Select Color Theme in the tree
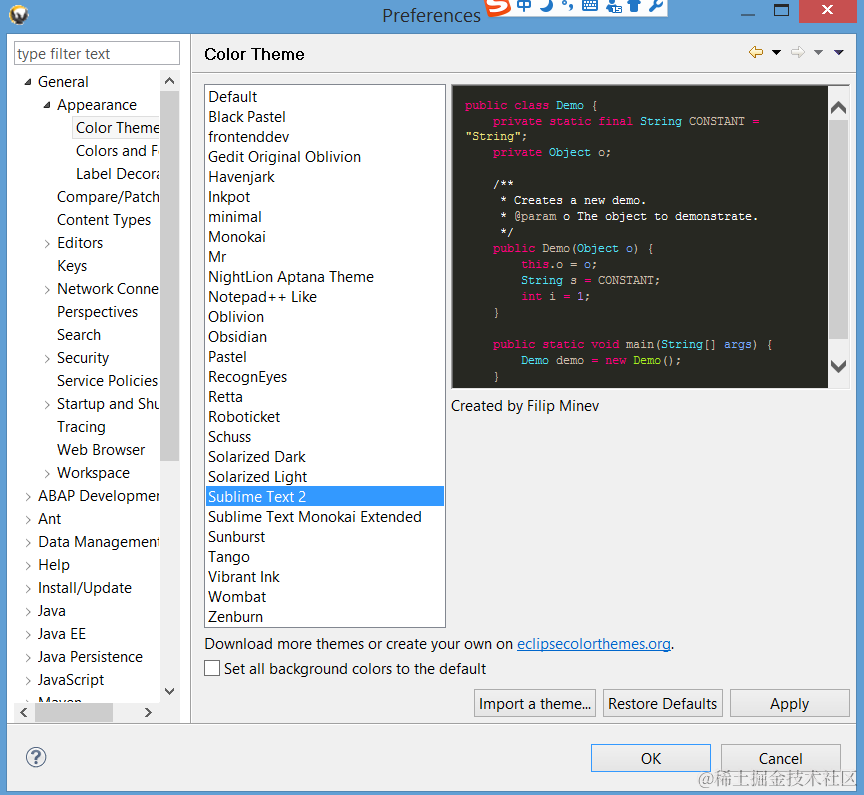864x795 pixels. point(117,128)
